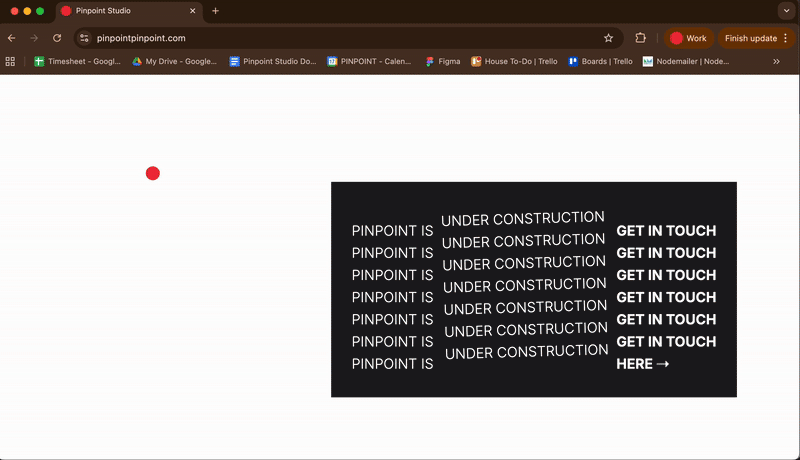Viewport: 800px width, 460px height.
Task: Close the Pinpoint Studio tab
Action: tap(191, 11)
